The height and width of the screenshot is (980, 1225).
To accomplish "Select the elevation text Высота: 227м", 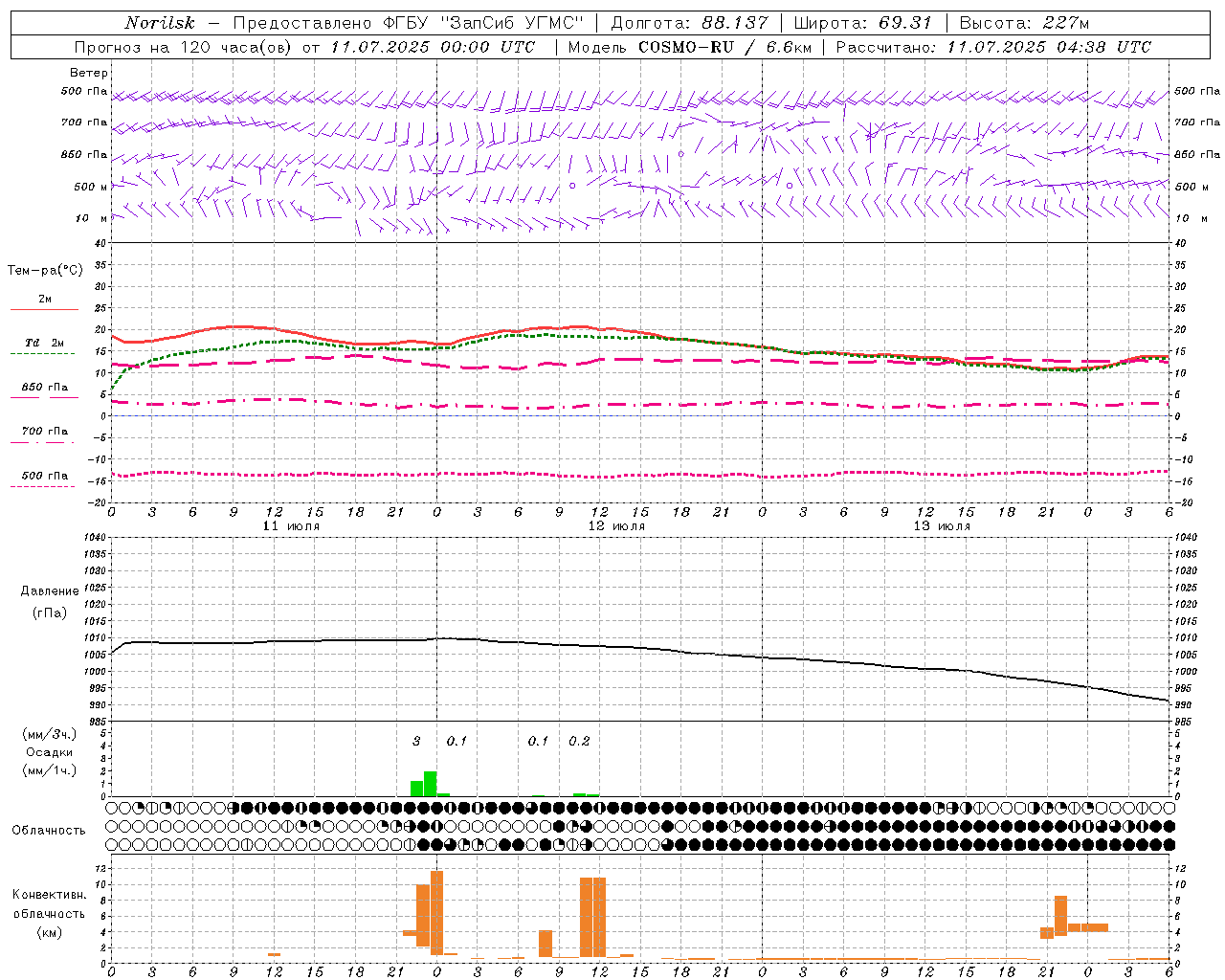I will point(1024,23).
